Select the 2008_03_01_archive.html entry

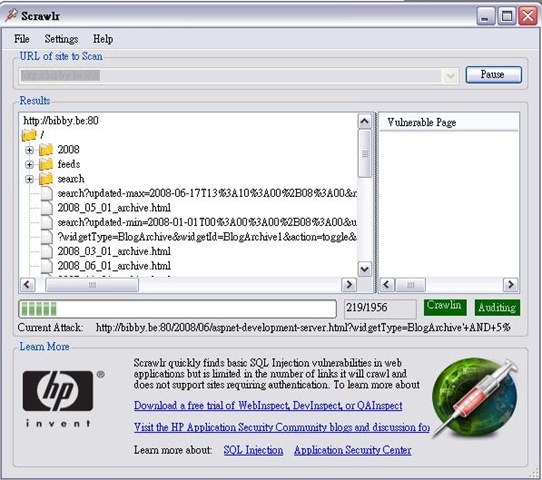point(114,251)
